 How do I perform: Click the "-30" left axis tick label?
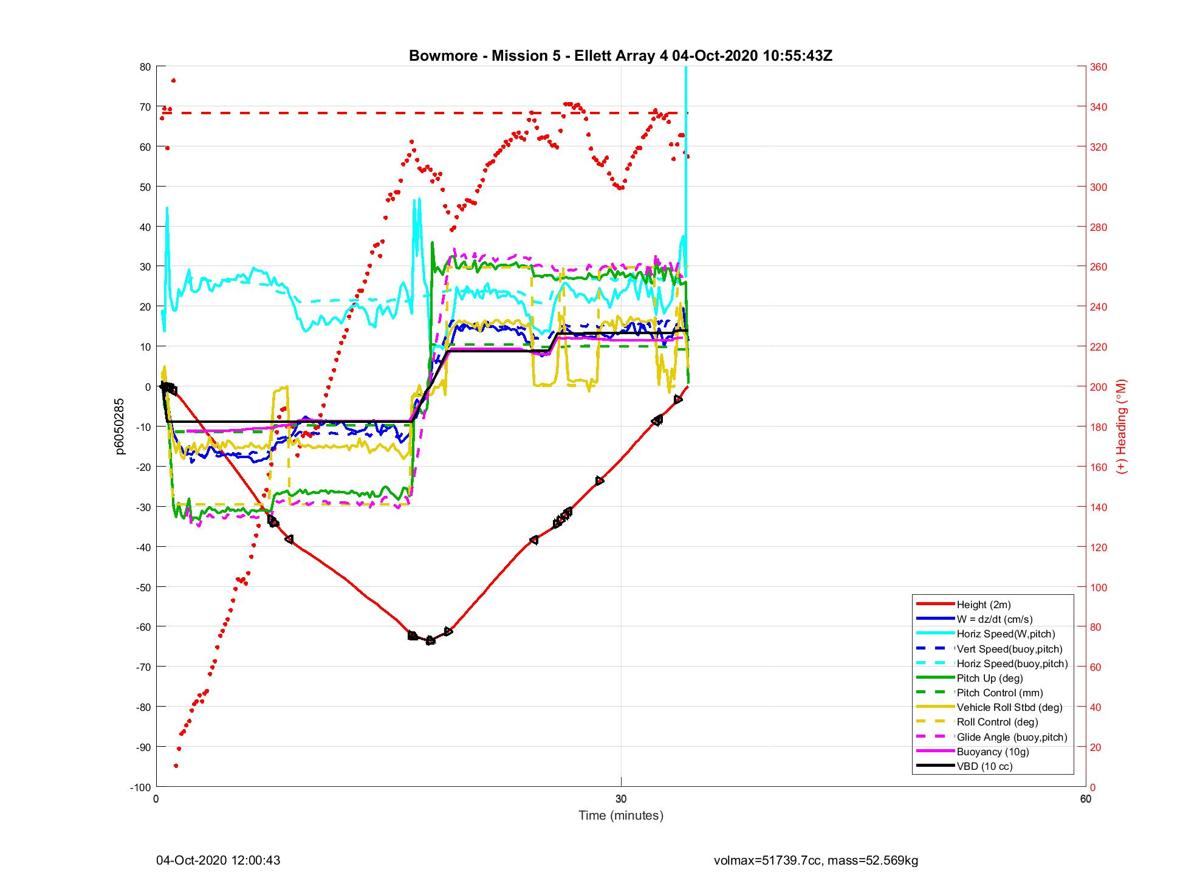143,507
